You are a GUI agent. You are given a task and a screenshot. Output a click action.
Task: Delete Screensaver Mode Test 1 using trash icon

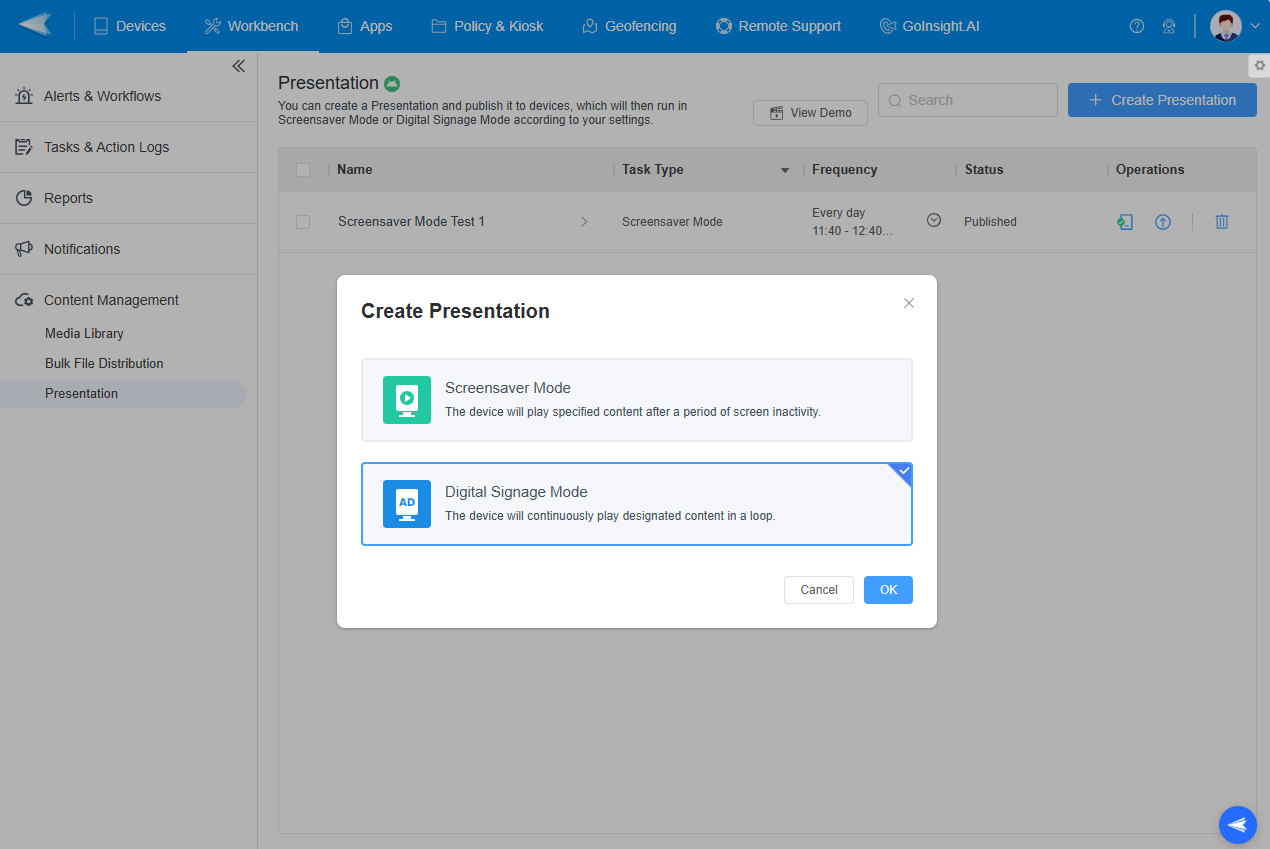(x=1221, y=221)
